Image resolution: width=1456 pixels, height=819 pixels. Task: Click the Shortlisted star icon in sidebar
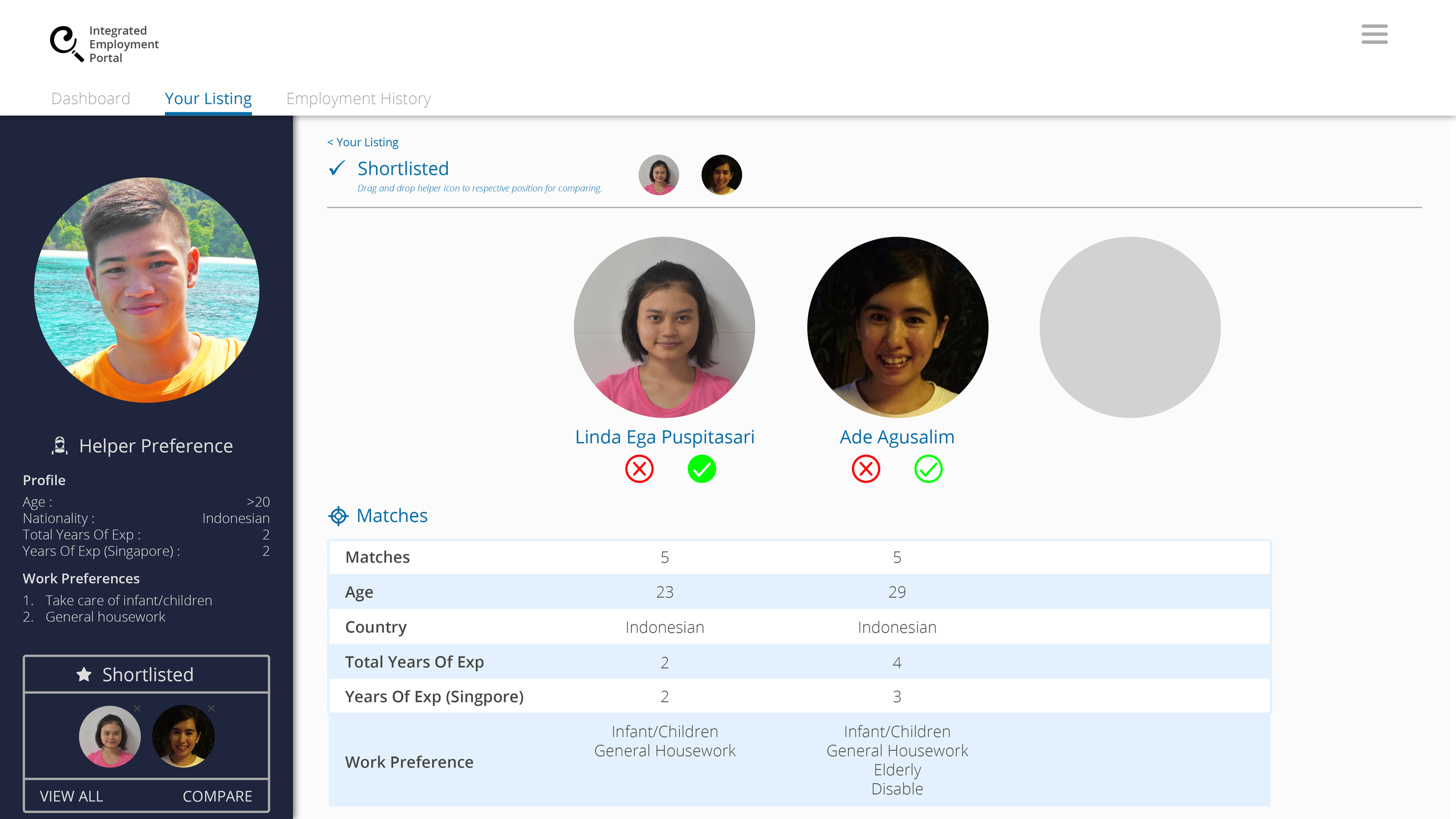tap(84, 674)
